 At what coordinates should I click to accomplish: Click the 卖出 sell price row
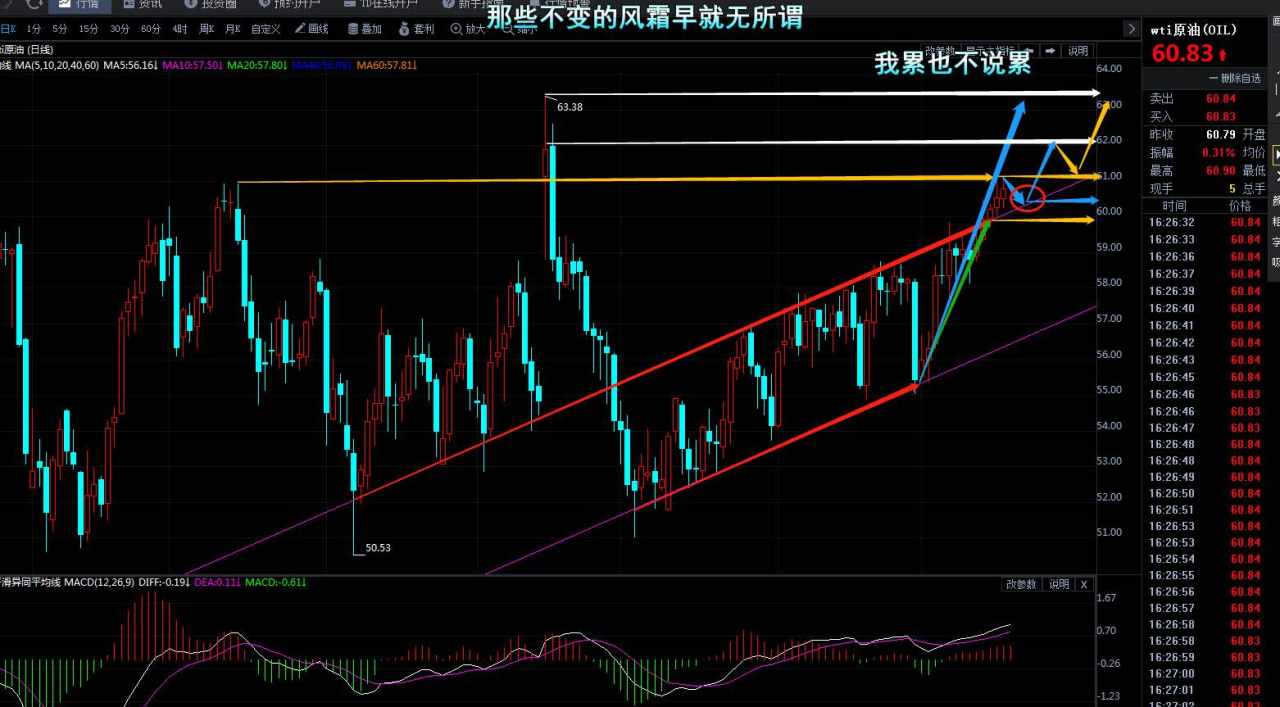pyautogui.click(x=1206, y=99)
